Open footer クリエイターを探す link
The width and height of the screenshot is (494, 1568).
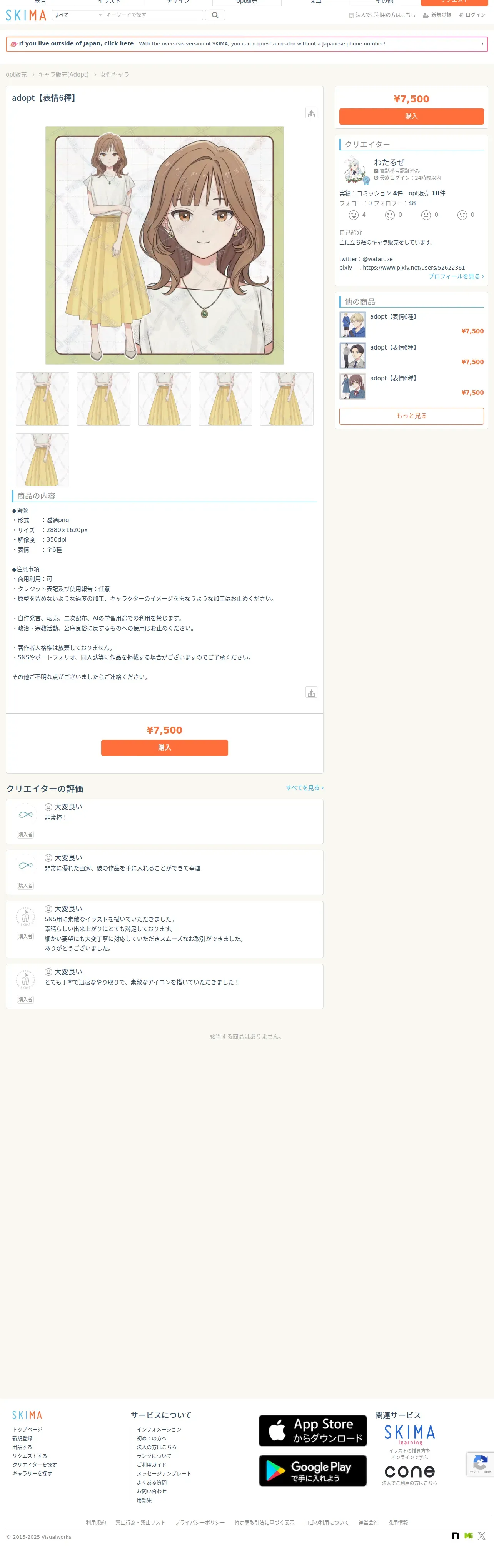35,1465
